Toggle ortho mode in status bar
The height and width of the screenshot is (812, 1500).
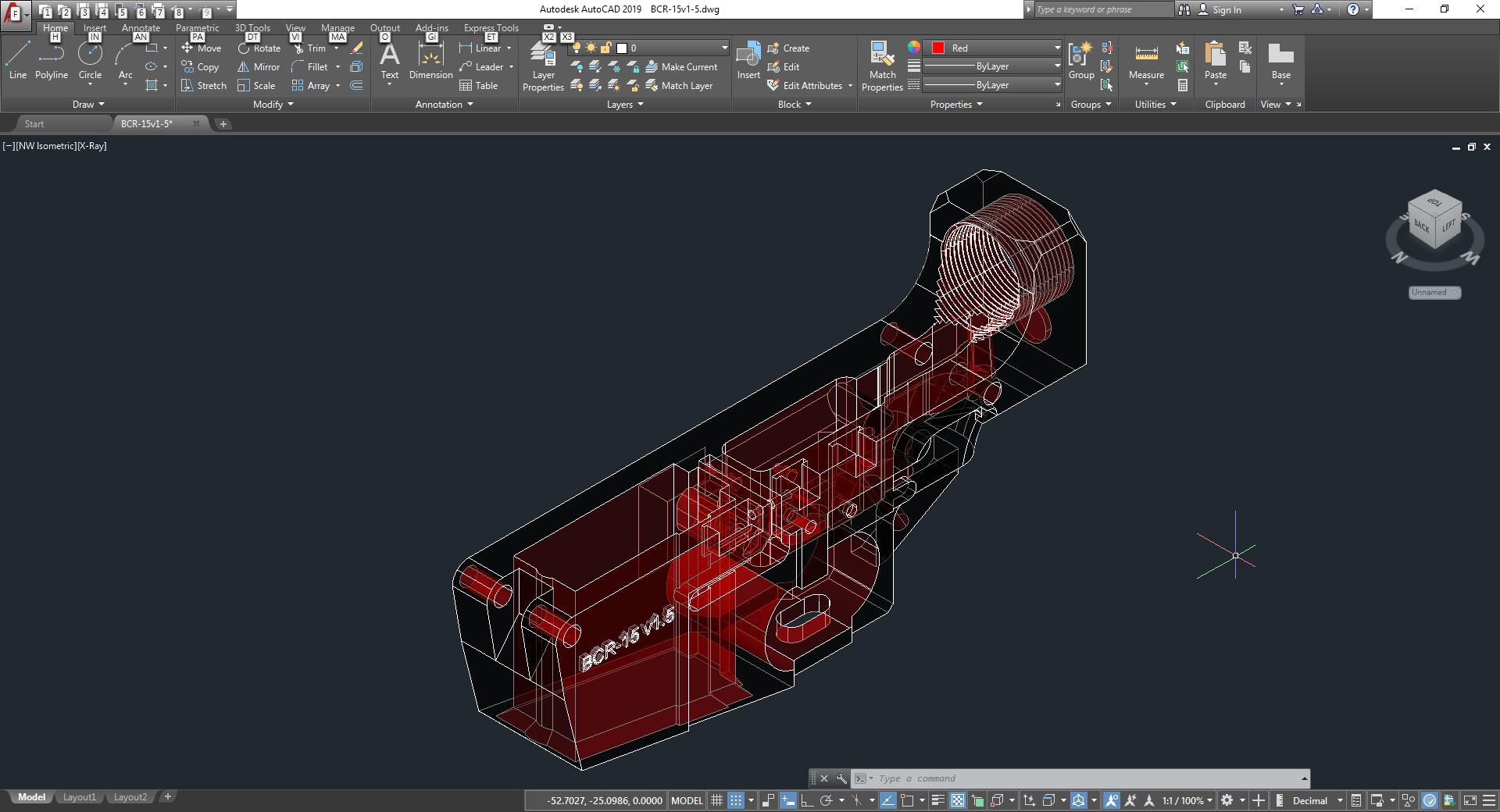coord(807,800)
